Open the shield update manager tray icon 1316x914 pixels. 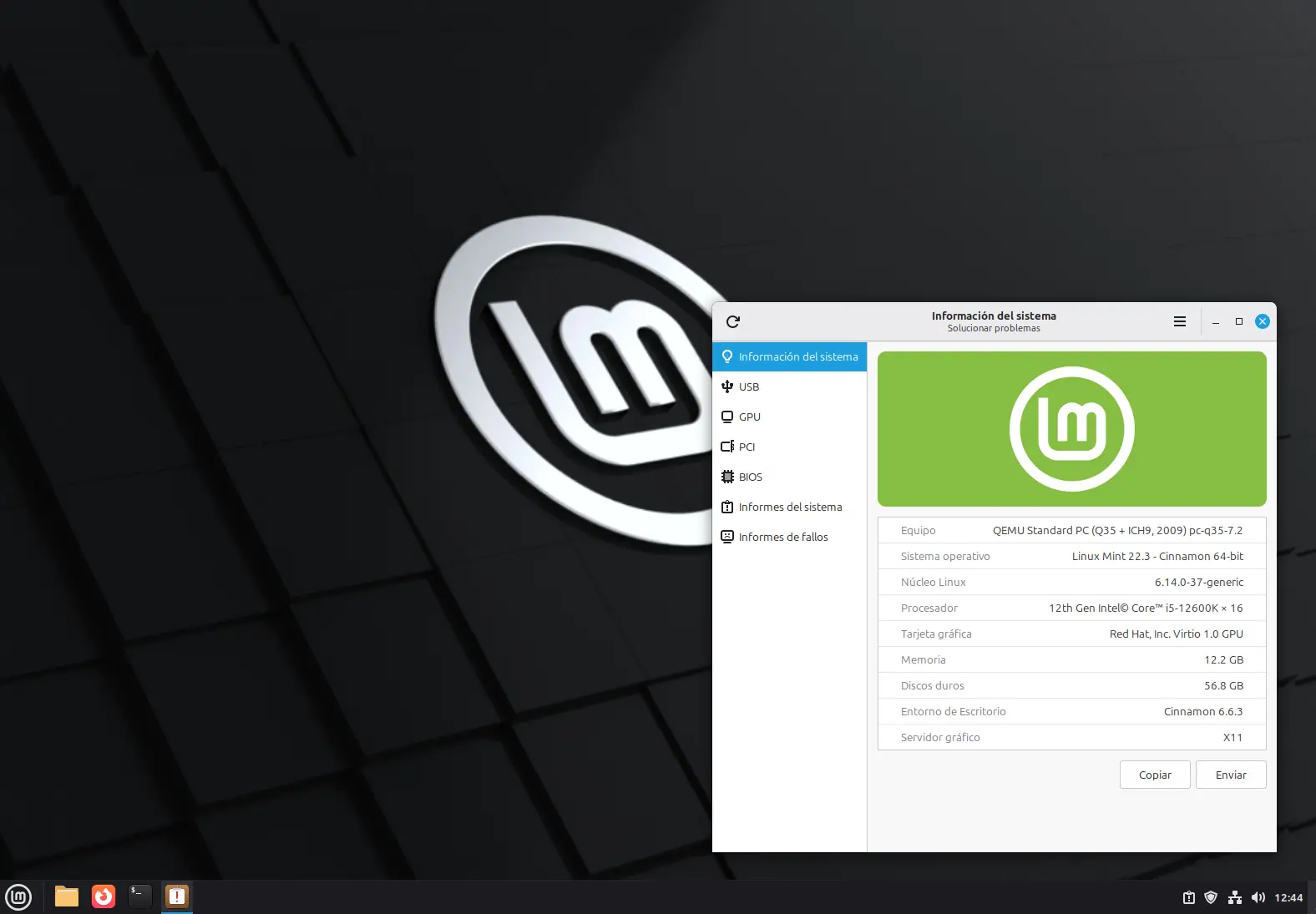1211,898
